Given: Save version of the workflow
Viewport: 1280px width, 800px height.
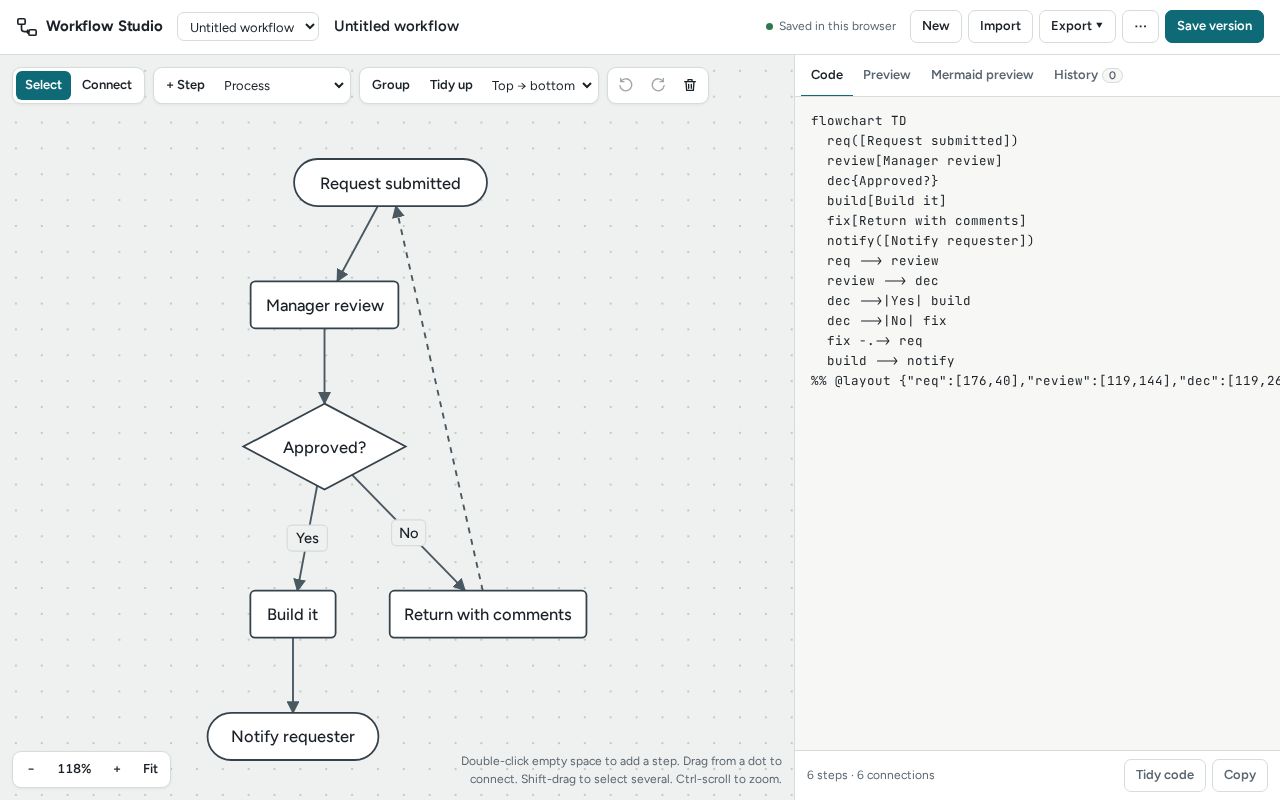Looking at the screenshot, I should tap(1214, 26).
